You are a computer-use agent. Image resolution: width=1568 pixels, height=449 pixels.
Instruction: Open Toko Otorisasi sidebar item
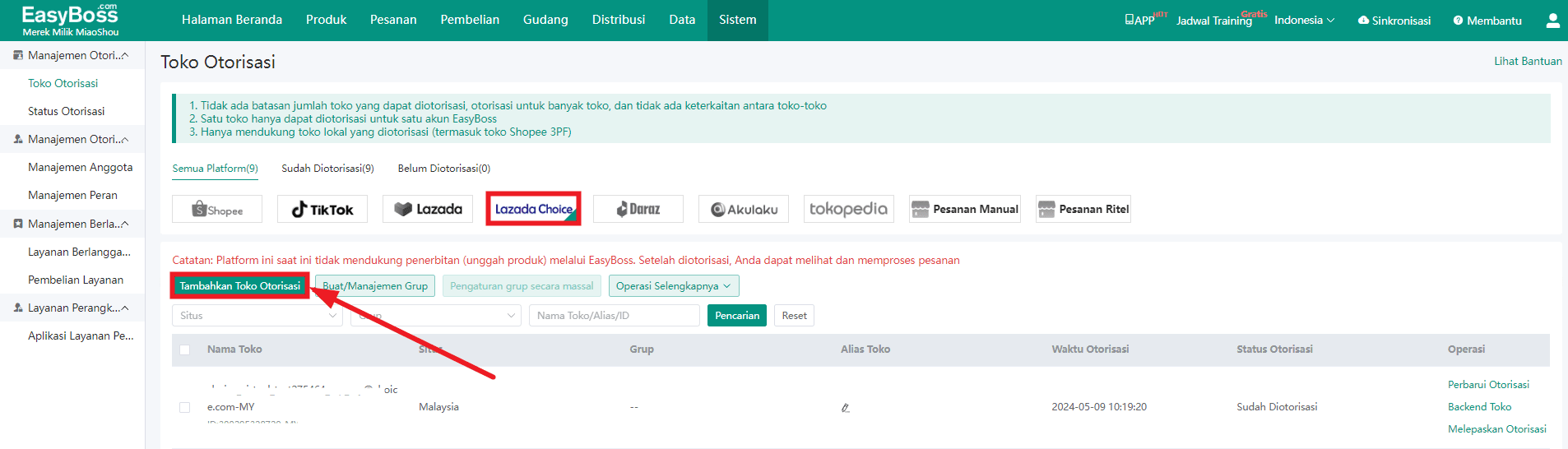[63, 83]
